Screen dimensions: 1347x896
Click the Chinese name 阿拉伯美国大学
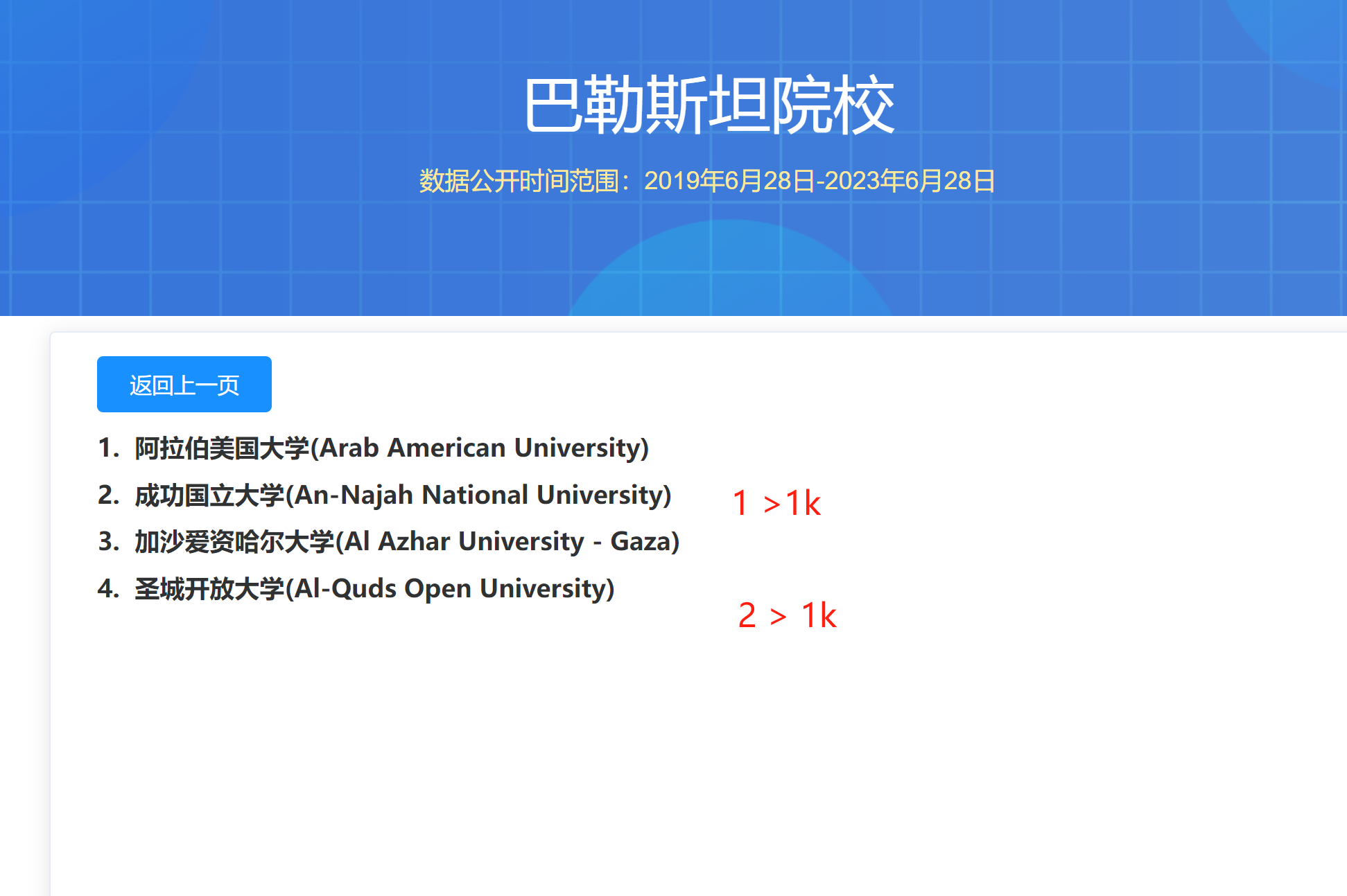[222, 448]
